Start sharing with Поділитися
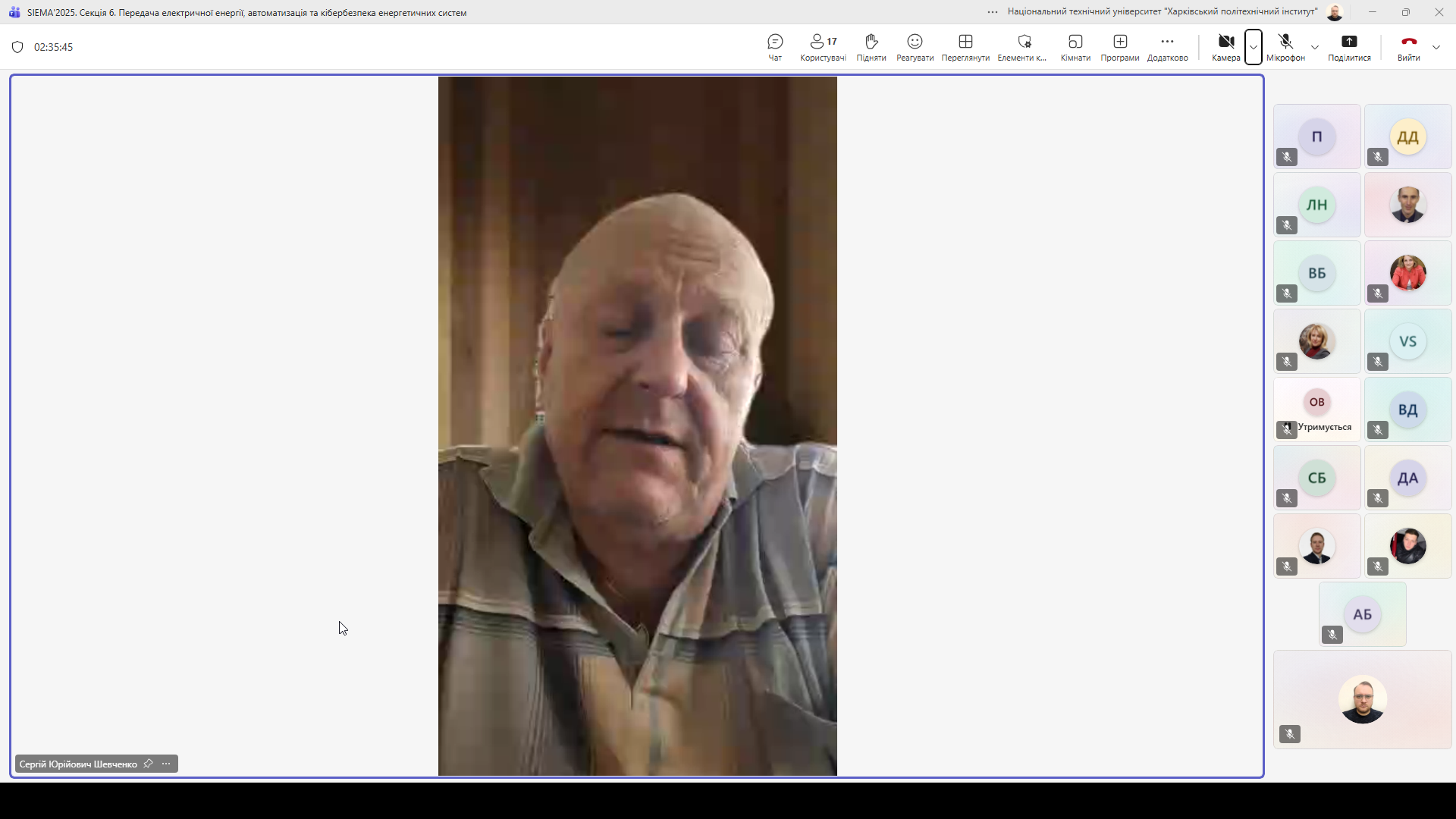This screenshot has width=1456, height=819. pos(1349,46)
